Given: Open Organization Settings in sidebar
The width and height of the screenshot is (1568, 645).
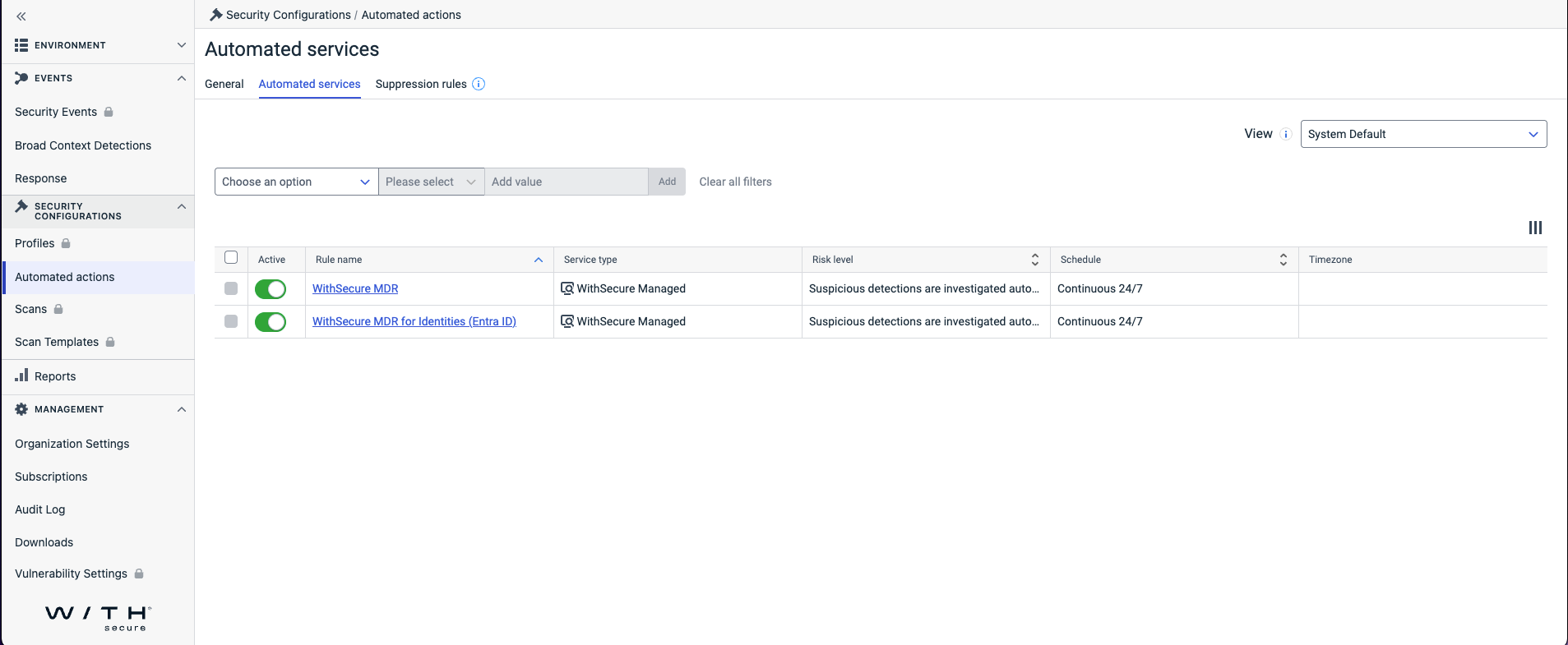Looking at the screenshot, I should 72,444.
